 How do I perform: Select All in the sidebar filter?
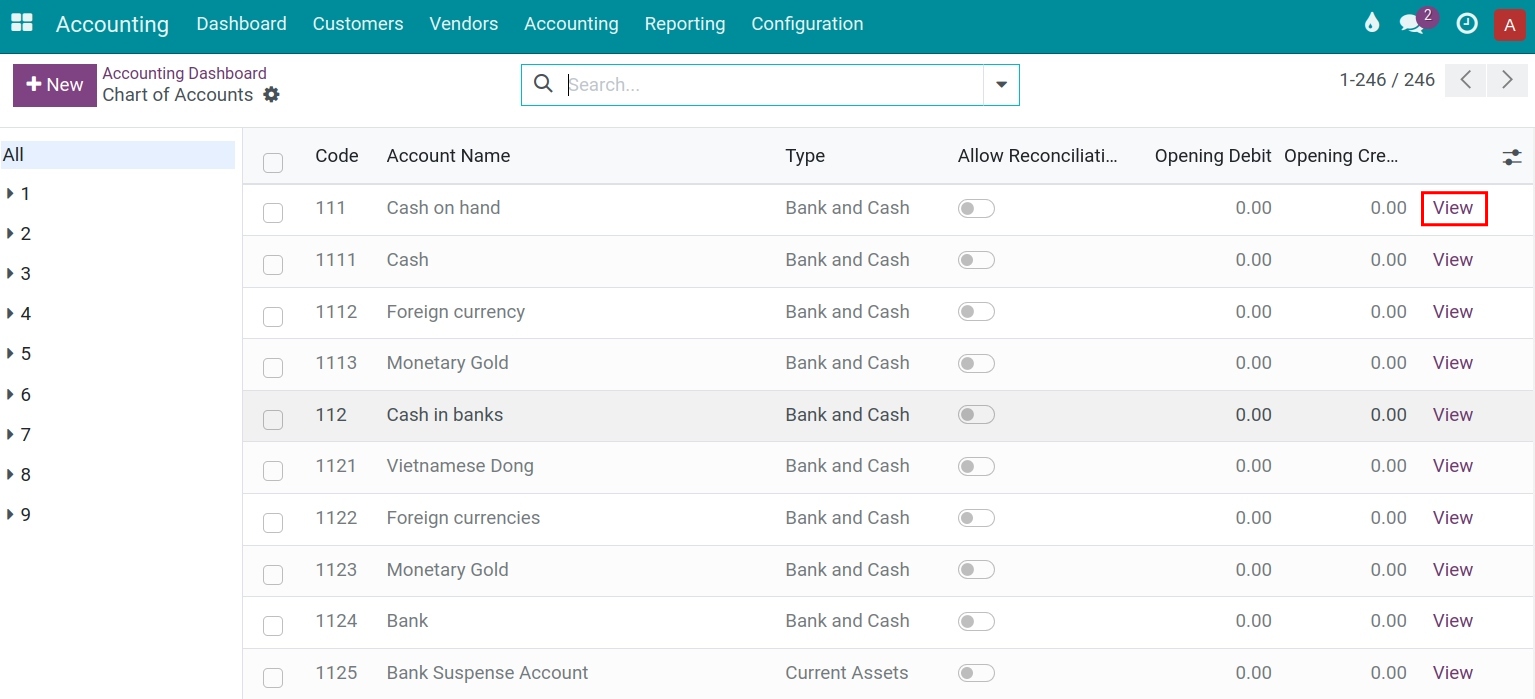pyautogui.click(x=118, y=155)
